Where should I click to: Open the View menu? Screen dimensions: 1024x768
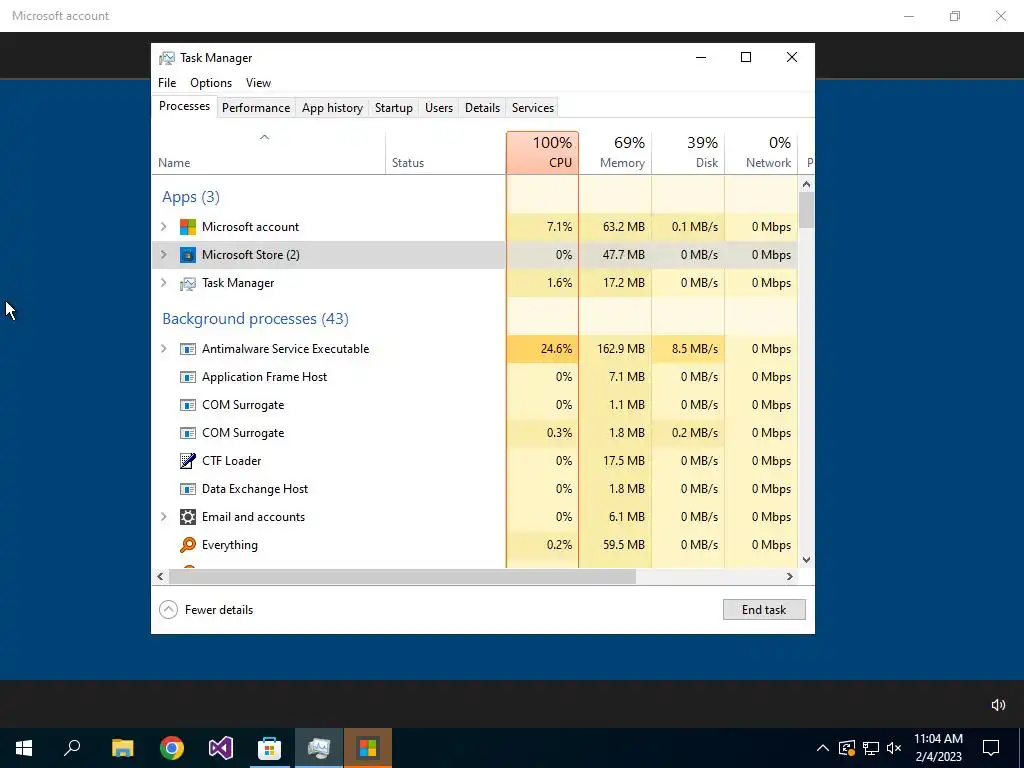click(258, 83)
